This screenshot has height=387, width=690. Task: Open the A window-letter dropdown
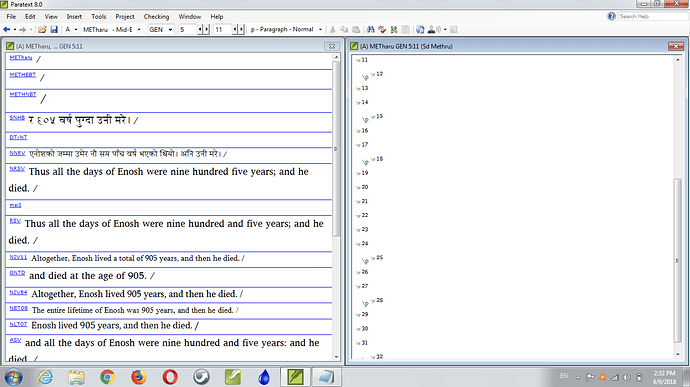pyautogui.click(x=76, y=29)
